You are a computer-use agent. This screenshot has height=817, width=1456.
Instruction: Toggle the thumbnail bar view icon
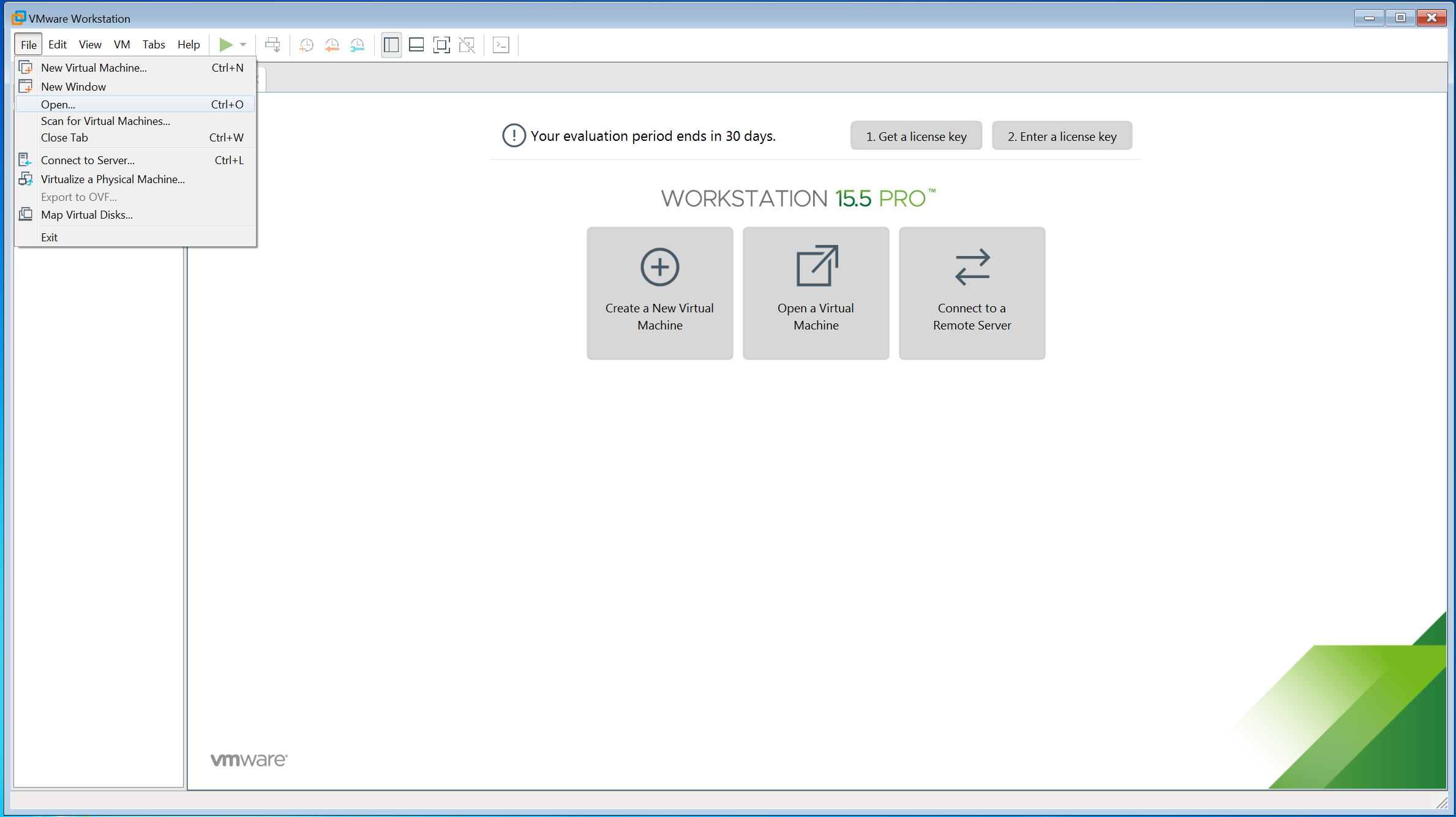click(416, 45)
